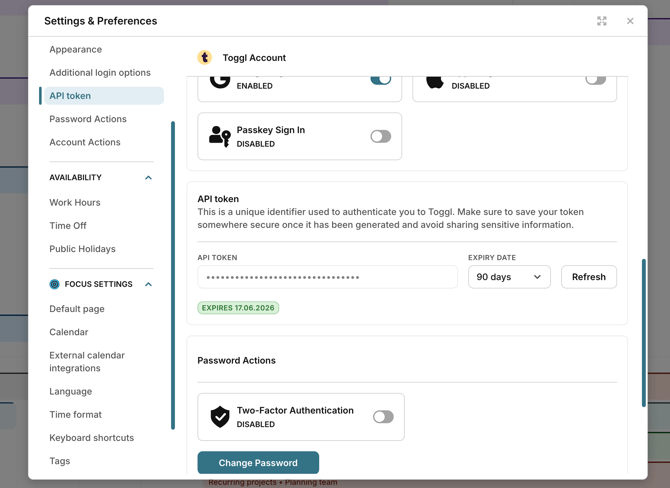Screen dimensions: 670x488
Task: Click the Two-Factor Authentication shield icon
Action: [220, 417]
